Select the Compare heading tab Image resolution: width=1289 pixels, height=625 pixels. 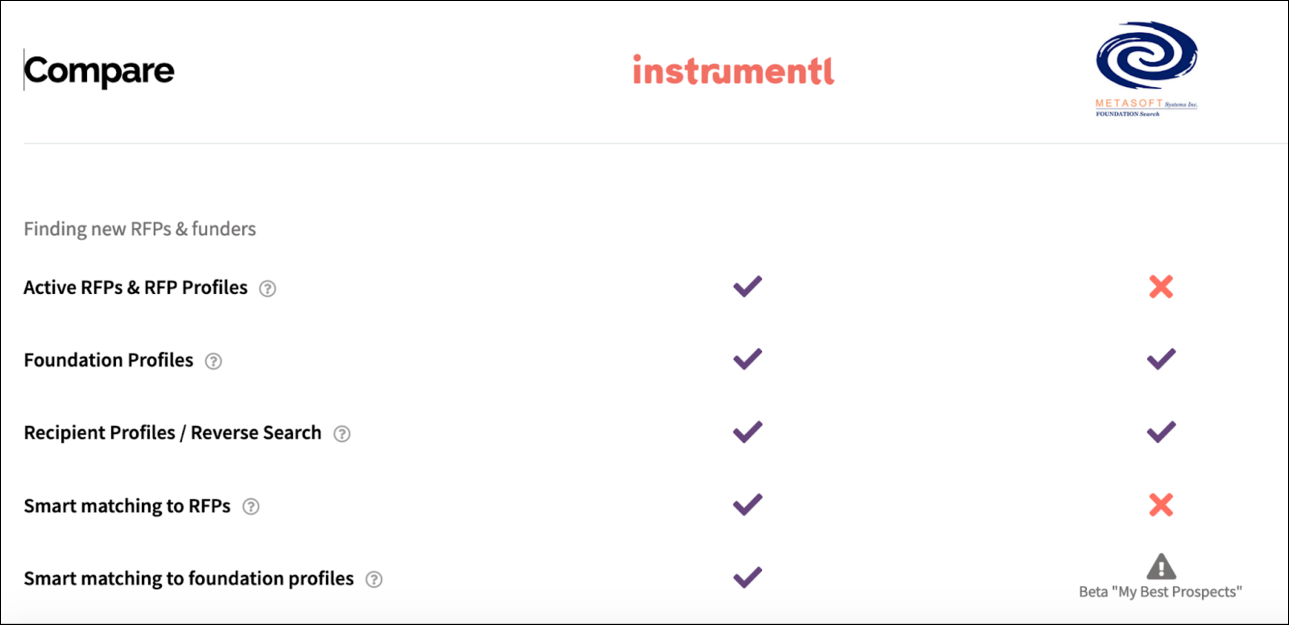(99, 70)
